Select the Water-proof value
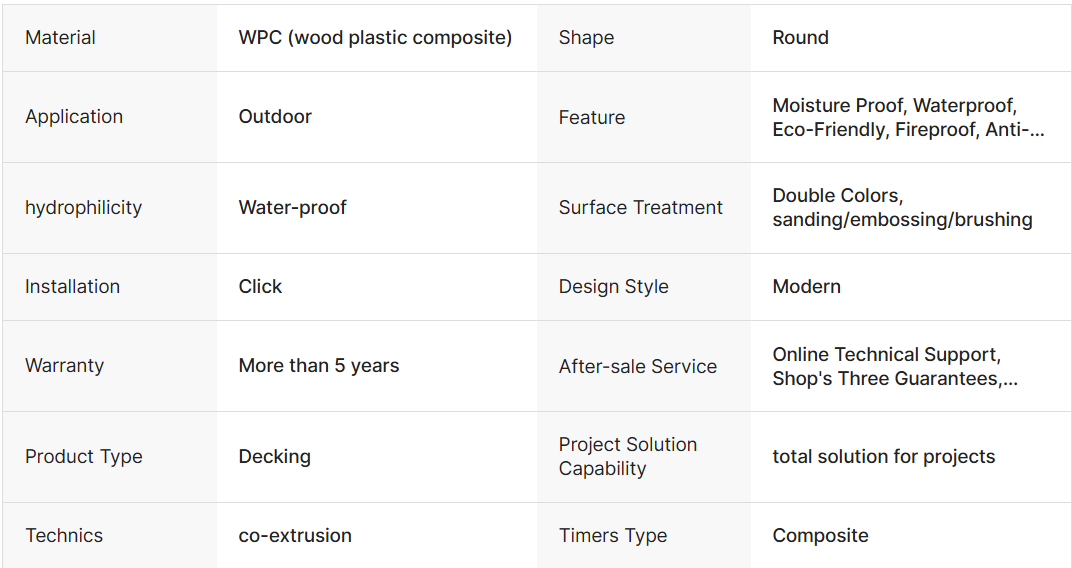 click(x=293, y=208)
